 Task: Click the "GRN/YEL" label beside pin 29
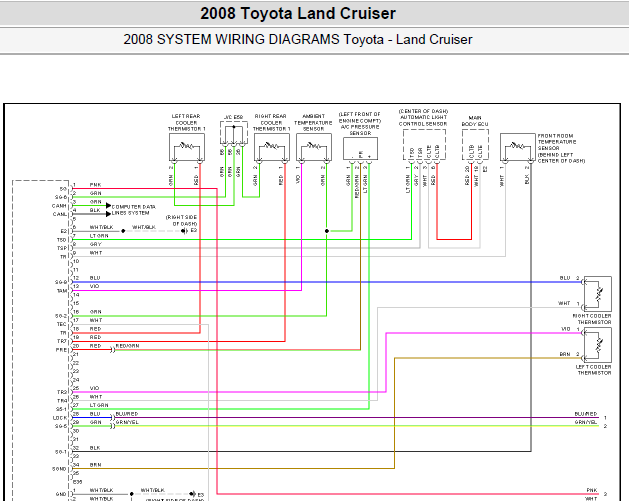127,422
